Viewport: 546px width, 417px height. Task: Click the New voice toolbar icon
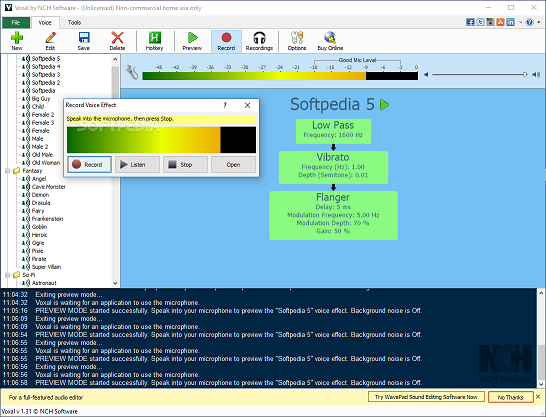(17, 41)
